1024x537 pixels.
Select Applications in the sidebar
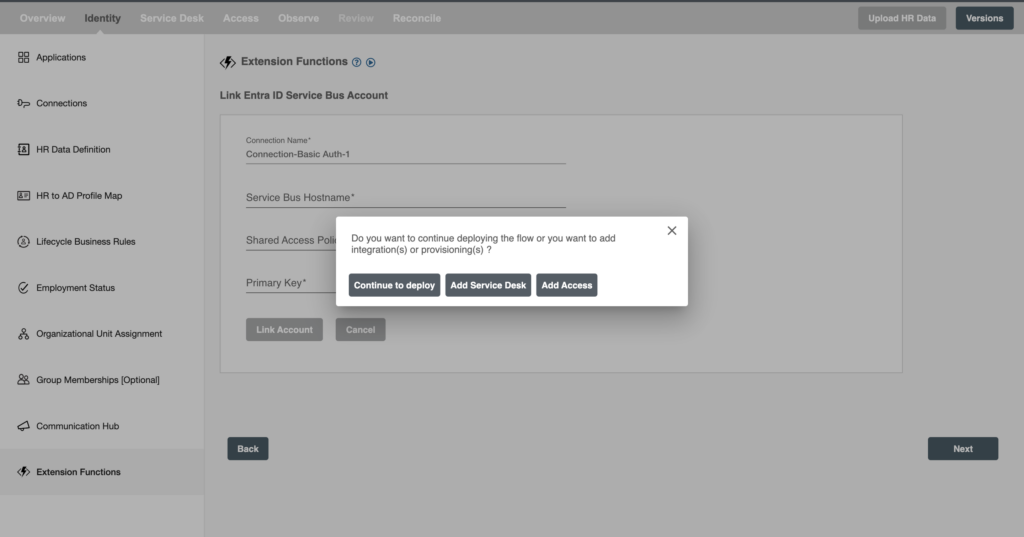click(102, 57)
